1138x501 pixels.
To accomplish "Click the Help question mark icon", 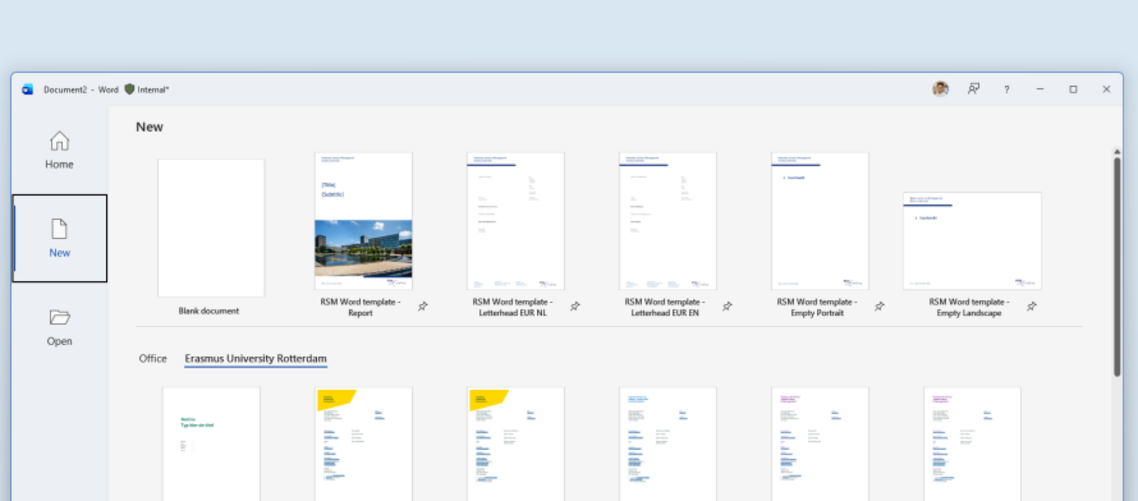I will (1006, 89).
